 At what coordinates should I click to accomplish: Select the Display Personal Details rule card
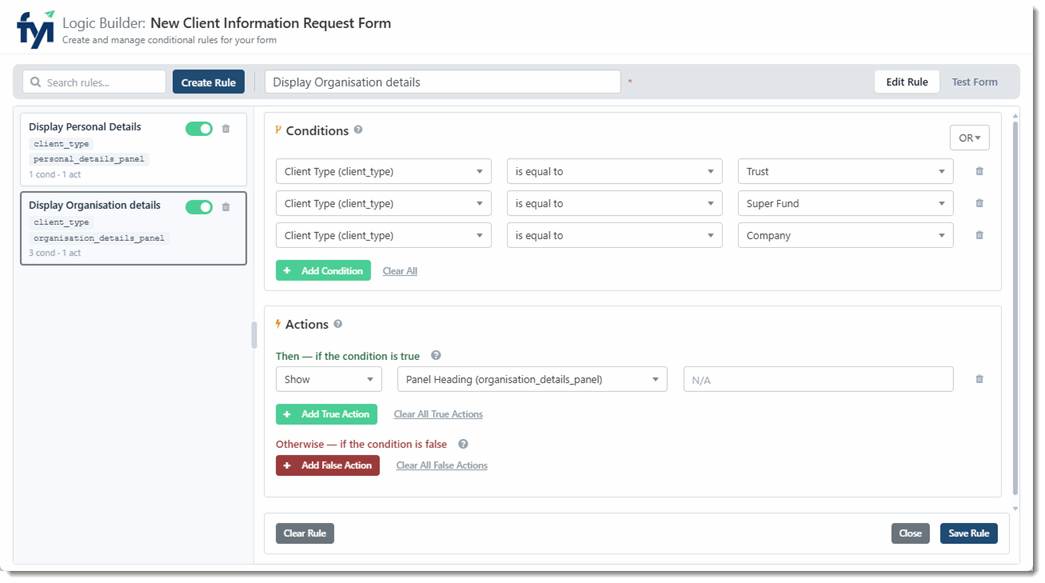133,149
